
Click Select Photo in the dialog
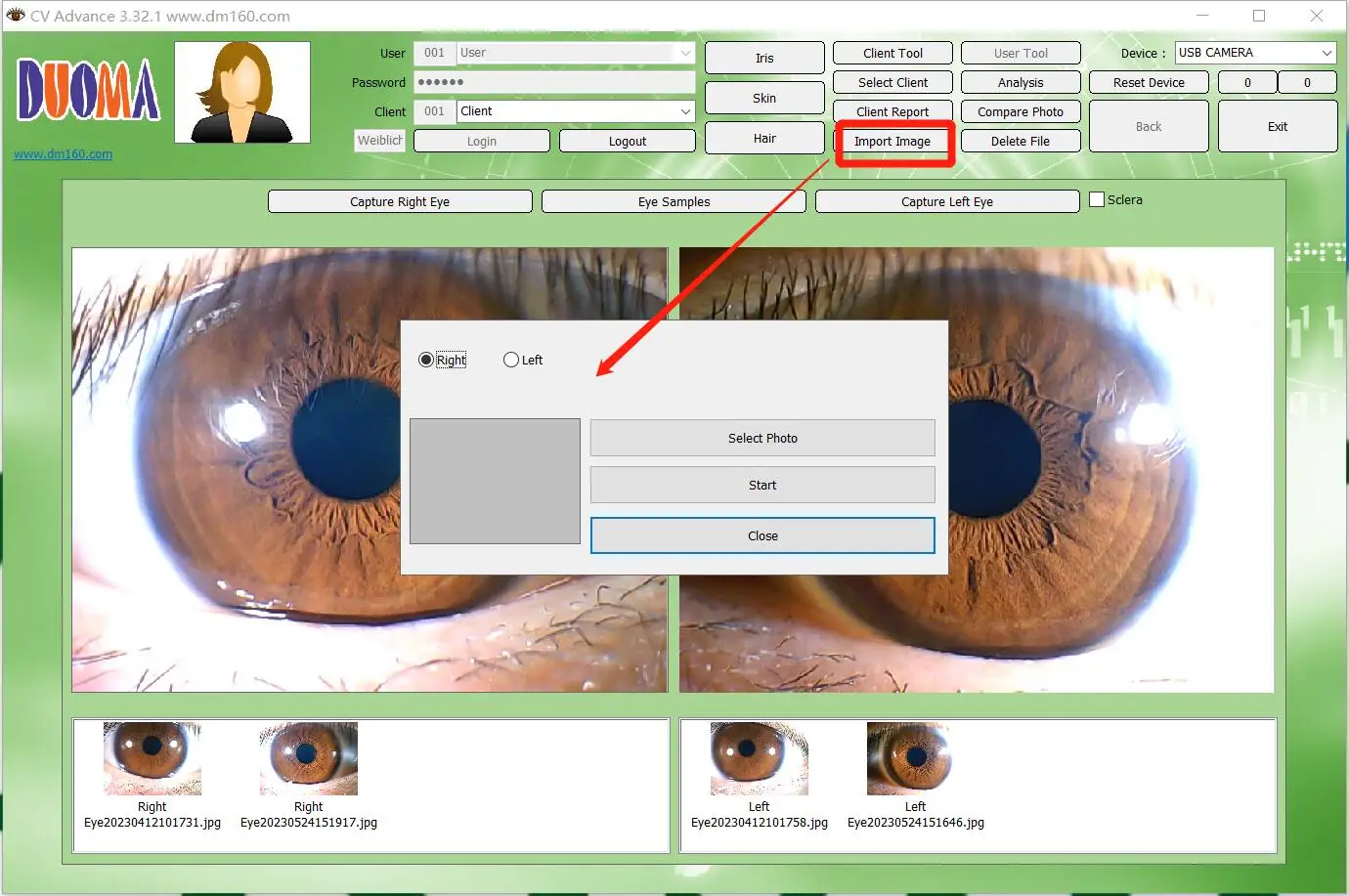pyautogui.click(x=762, y=438)
